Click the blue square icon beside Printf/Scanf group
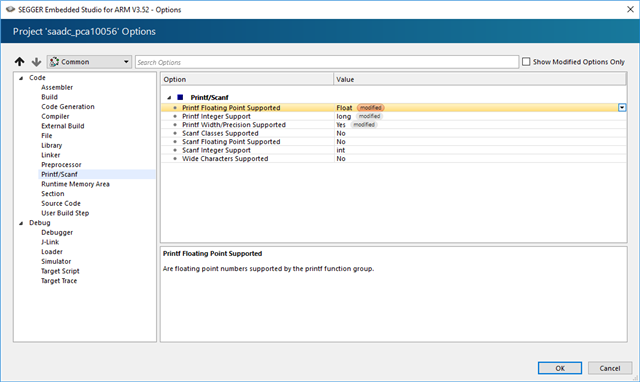This screenshot has width=640, height=382. click(180, 97)
